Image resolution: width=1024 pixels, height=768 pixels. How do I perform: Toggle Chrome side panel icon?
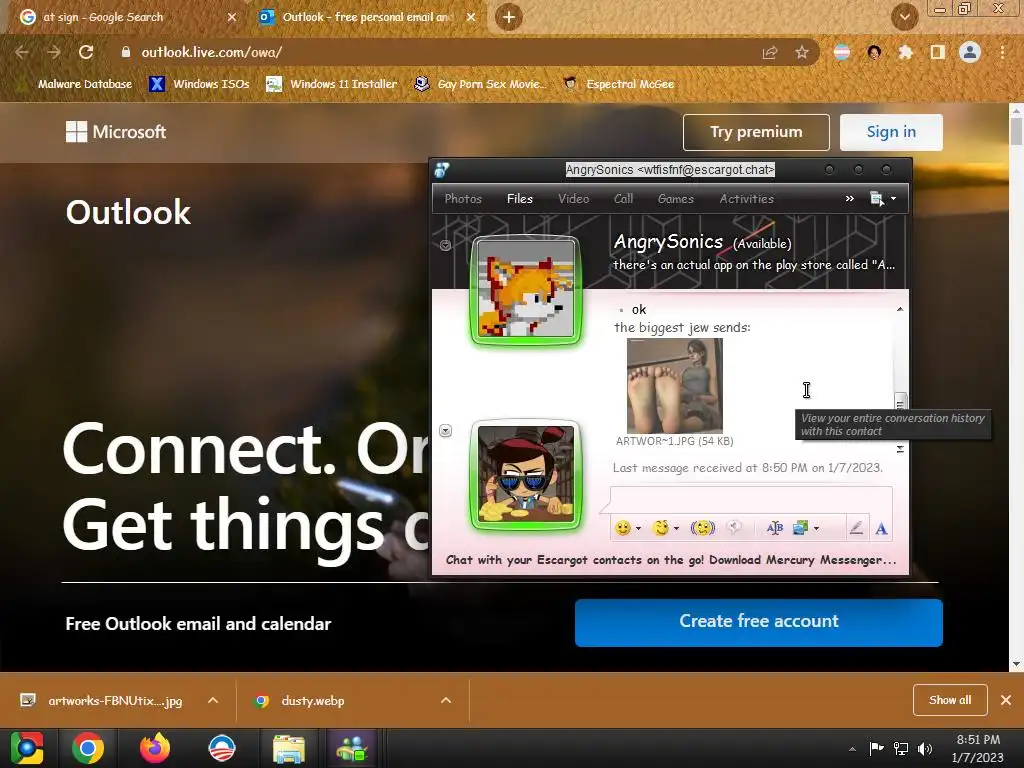click(938, 52)
